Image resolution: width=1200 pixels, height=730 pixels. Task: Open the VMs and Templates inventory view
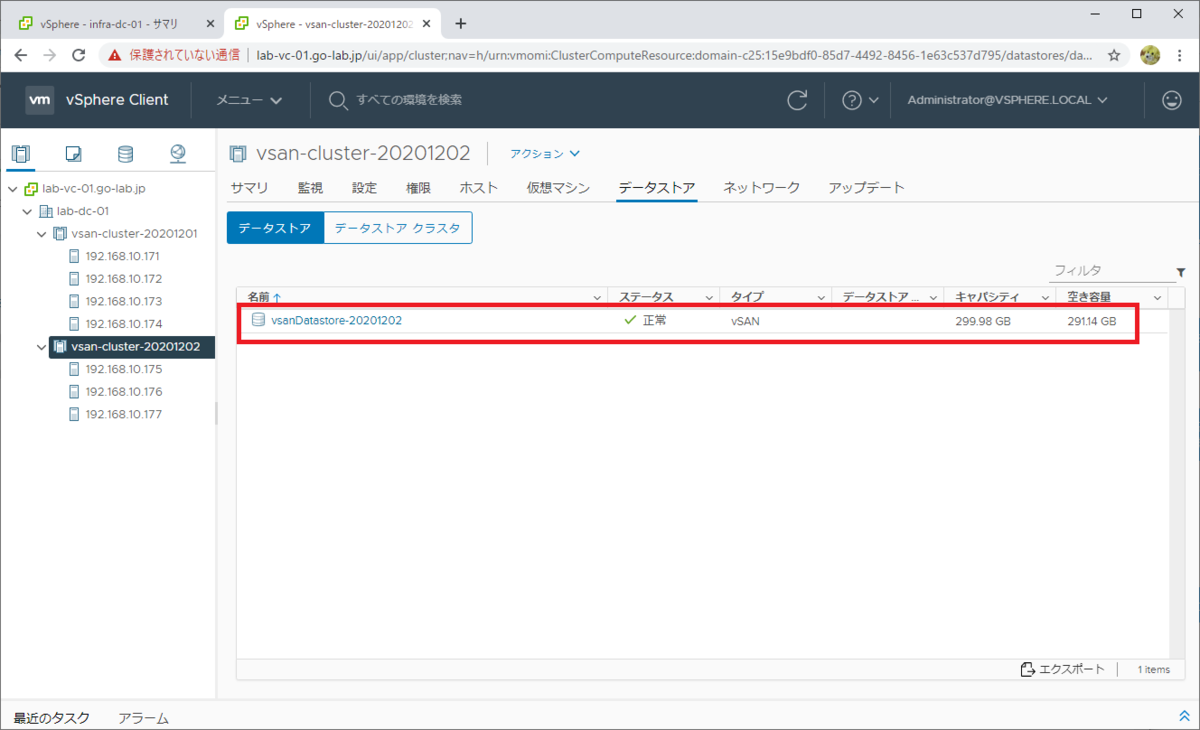[73, 154]
